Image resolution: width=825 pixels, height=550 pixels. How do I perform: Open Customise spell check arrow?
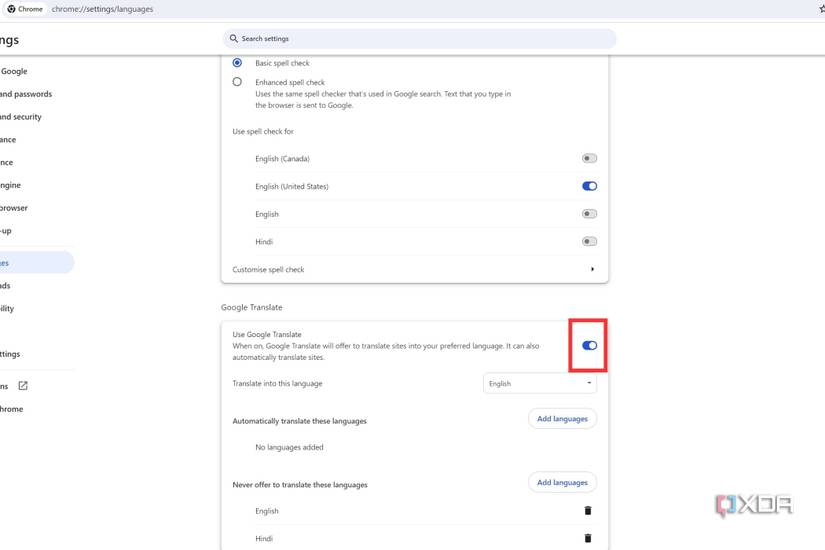[x=592, y=269]
